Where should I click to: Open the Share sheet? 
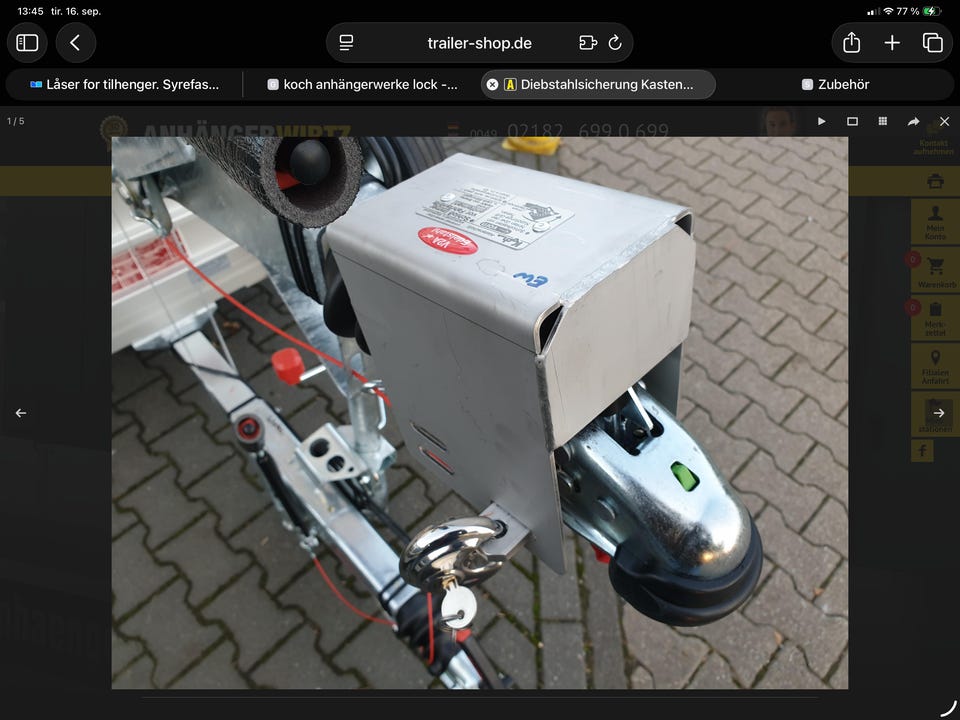[852, 42]
